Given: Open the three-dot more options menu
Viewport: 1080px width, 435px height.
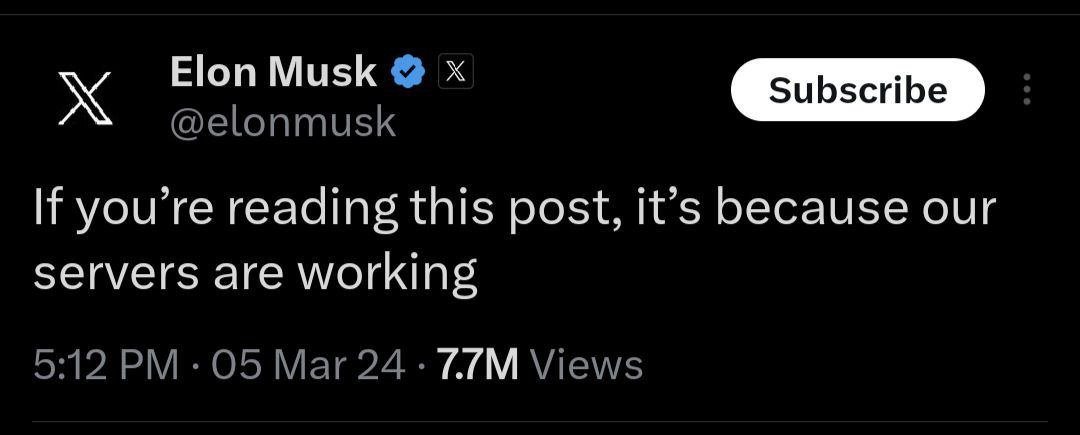Looking at the screenshot, I should pyautogui.click(x=1026, y=89).
